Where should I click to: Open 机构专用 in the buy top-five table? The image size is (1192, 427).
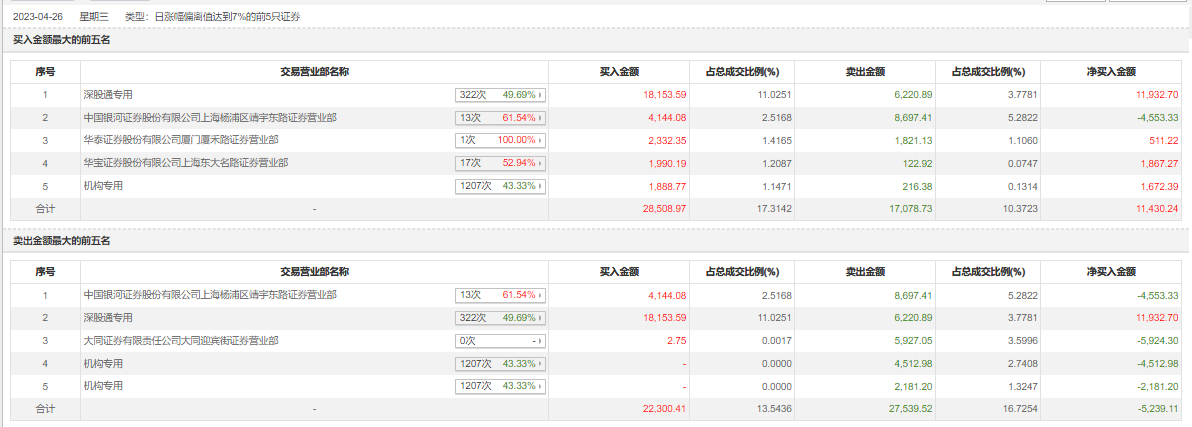pos(102,186)
